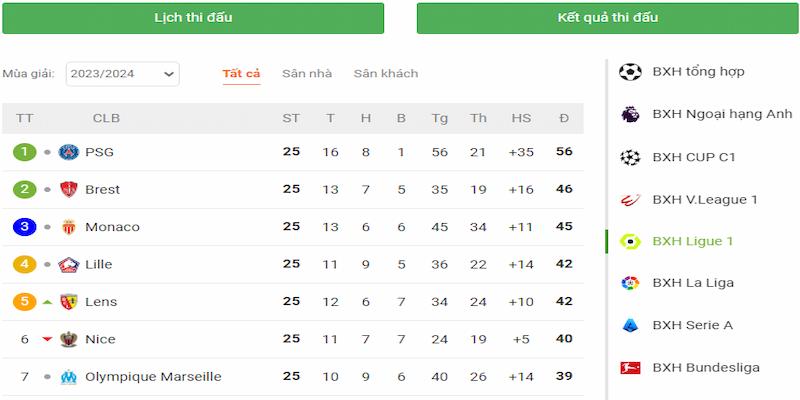Screen dimensions: 800x400
Task: Click the Monaco club crest icon
Action: pos(69,227)
